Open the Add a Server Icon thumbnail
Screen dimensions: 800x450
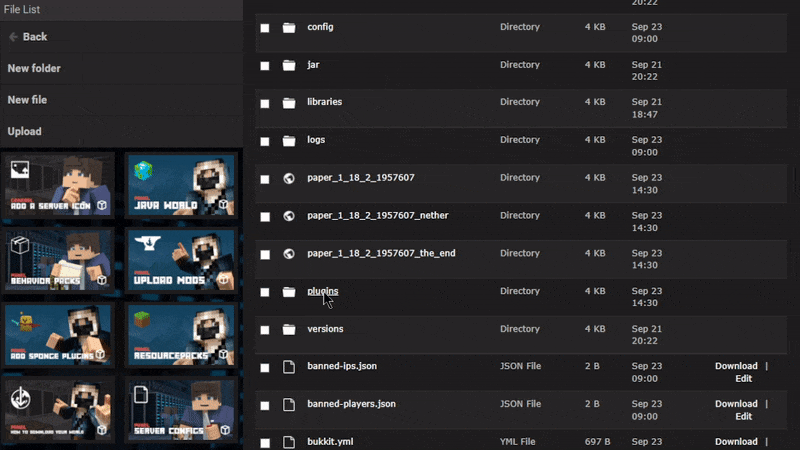click(x=59, y=185)
